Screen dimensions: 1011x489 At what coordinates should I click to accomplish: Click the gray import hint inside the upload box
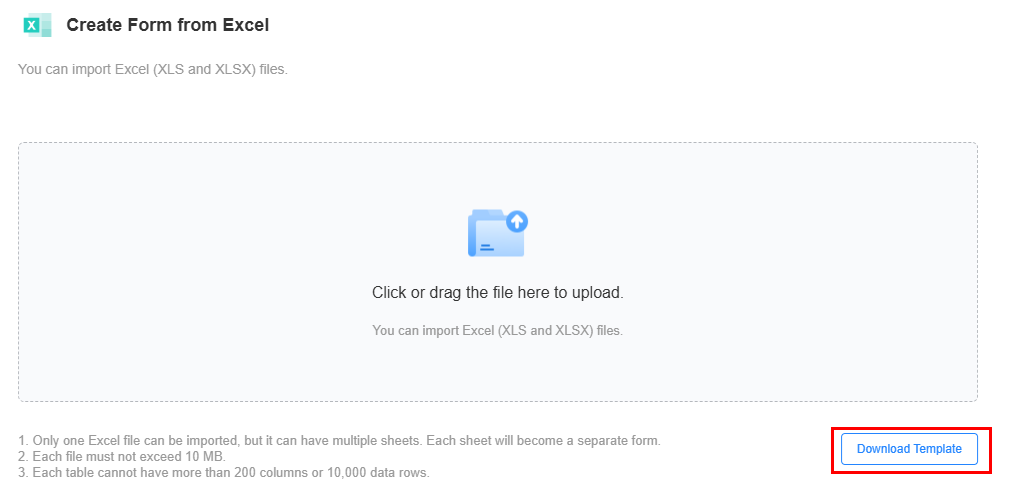(x=498, y=331)
